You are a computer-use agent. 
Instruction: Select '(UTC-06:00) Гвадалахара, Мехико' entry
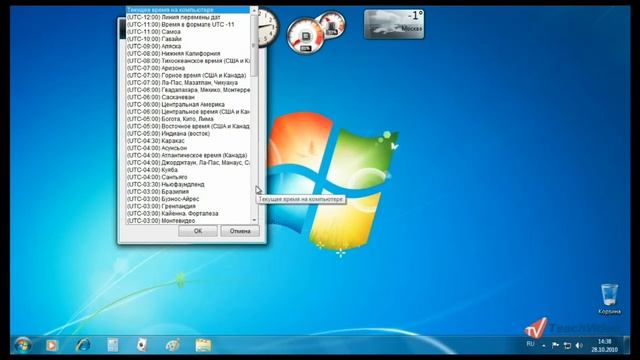click(188, 90)
